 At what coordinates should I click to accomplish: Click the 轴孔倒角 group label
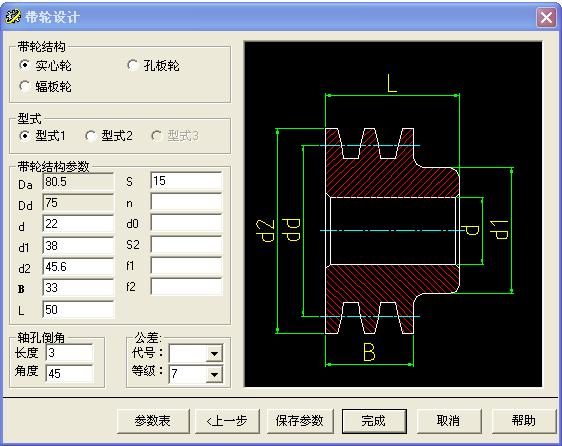pos(41,337)
